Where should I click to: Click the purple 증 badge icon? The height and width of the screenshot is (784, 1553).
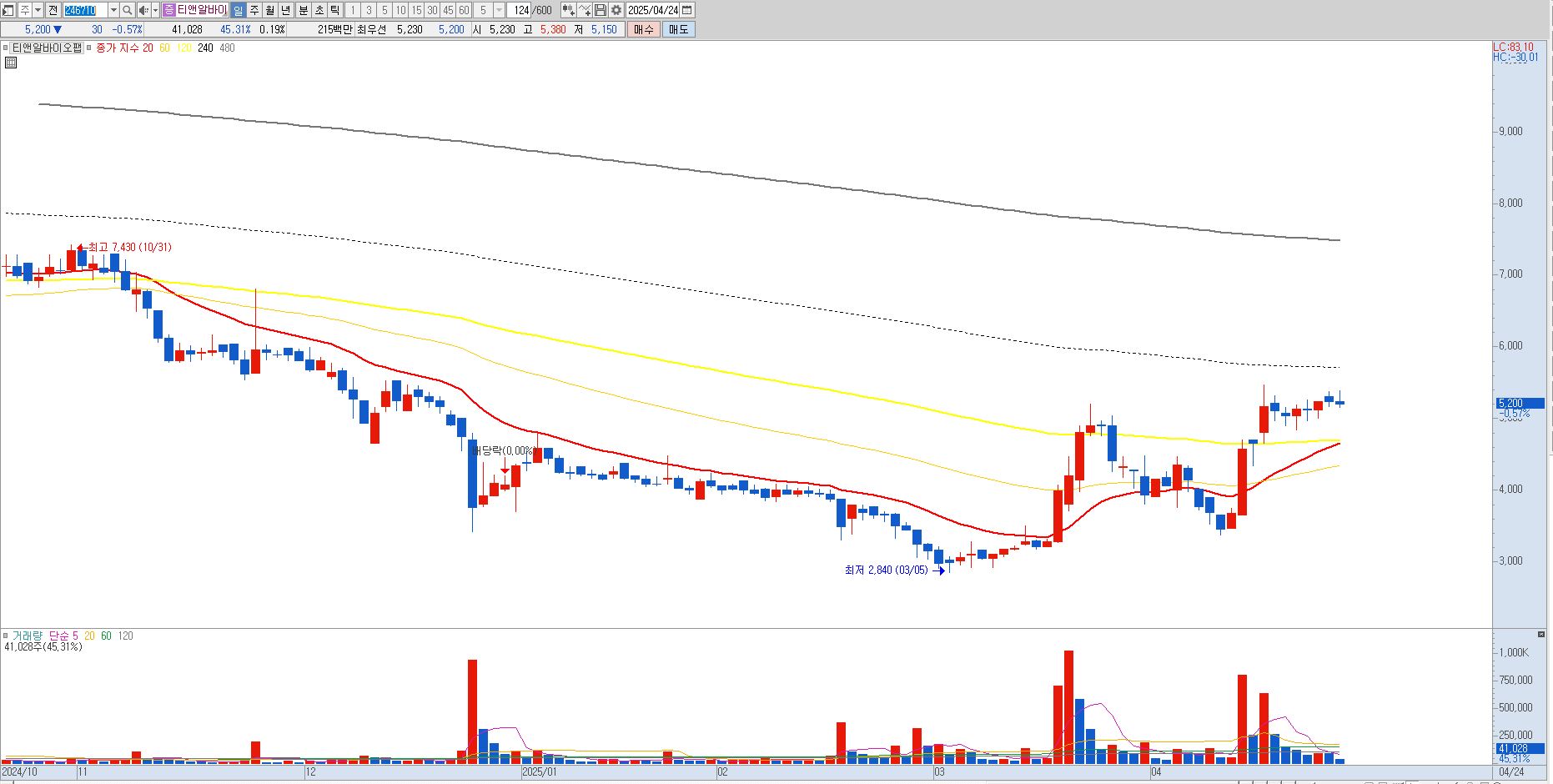pos(169,10)
